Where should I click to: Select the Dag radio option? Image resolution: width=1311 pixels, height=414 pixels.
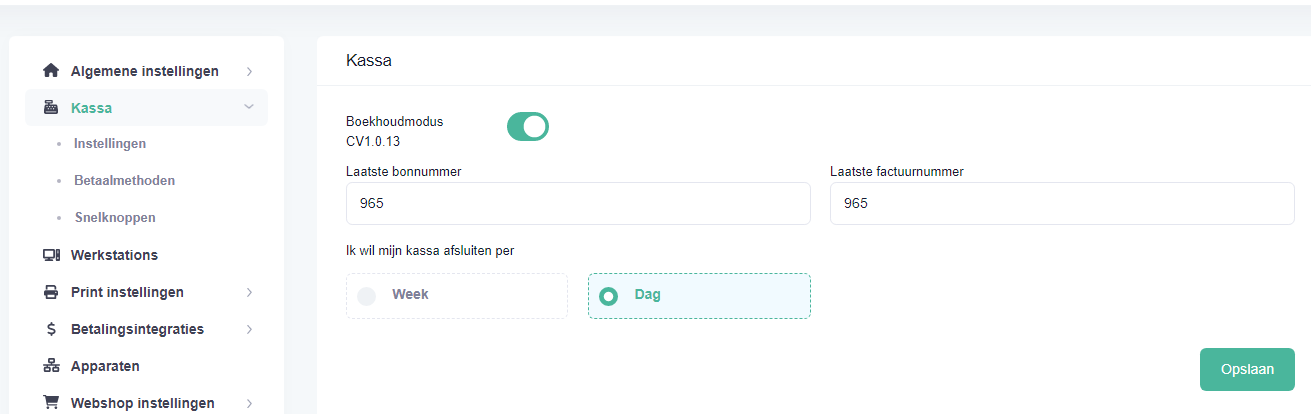[x=699, y=296]
